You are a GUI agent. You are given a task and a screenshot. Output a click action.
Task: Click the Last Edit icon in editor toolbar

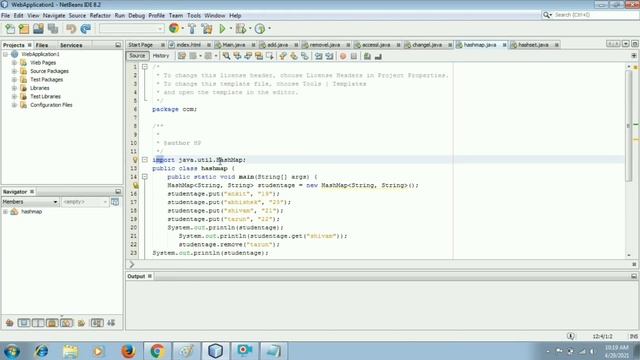pos(182,56)
